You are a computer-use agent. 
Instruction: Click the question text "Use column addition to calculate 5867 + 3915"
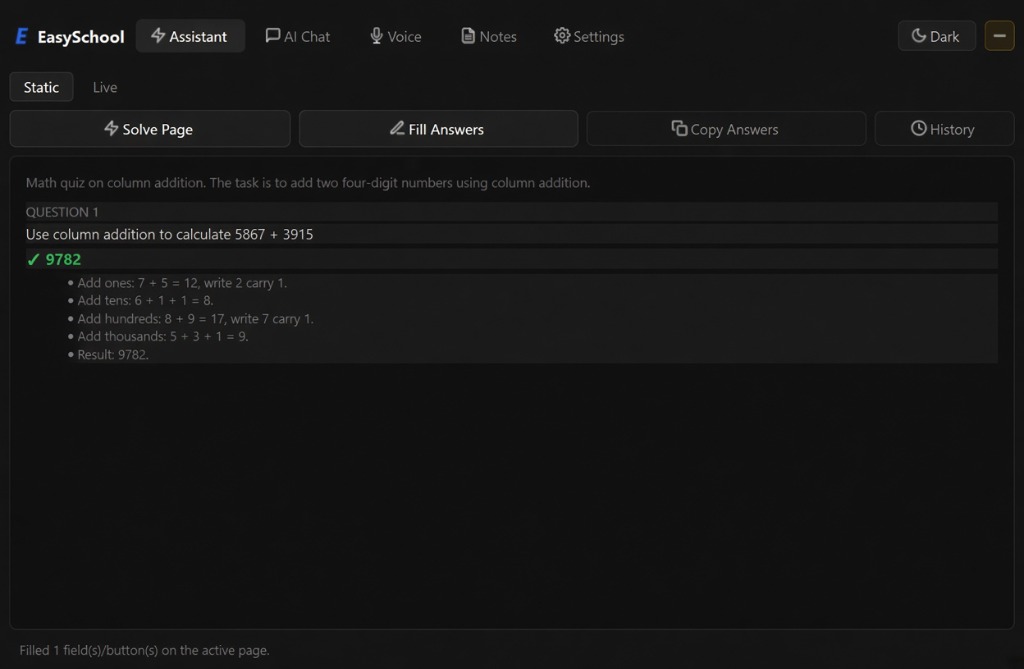tap(169, 234)
